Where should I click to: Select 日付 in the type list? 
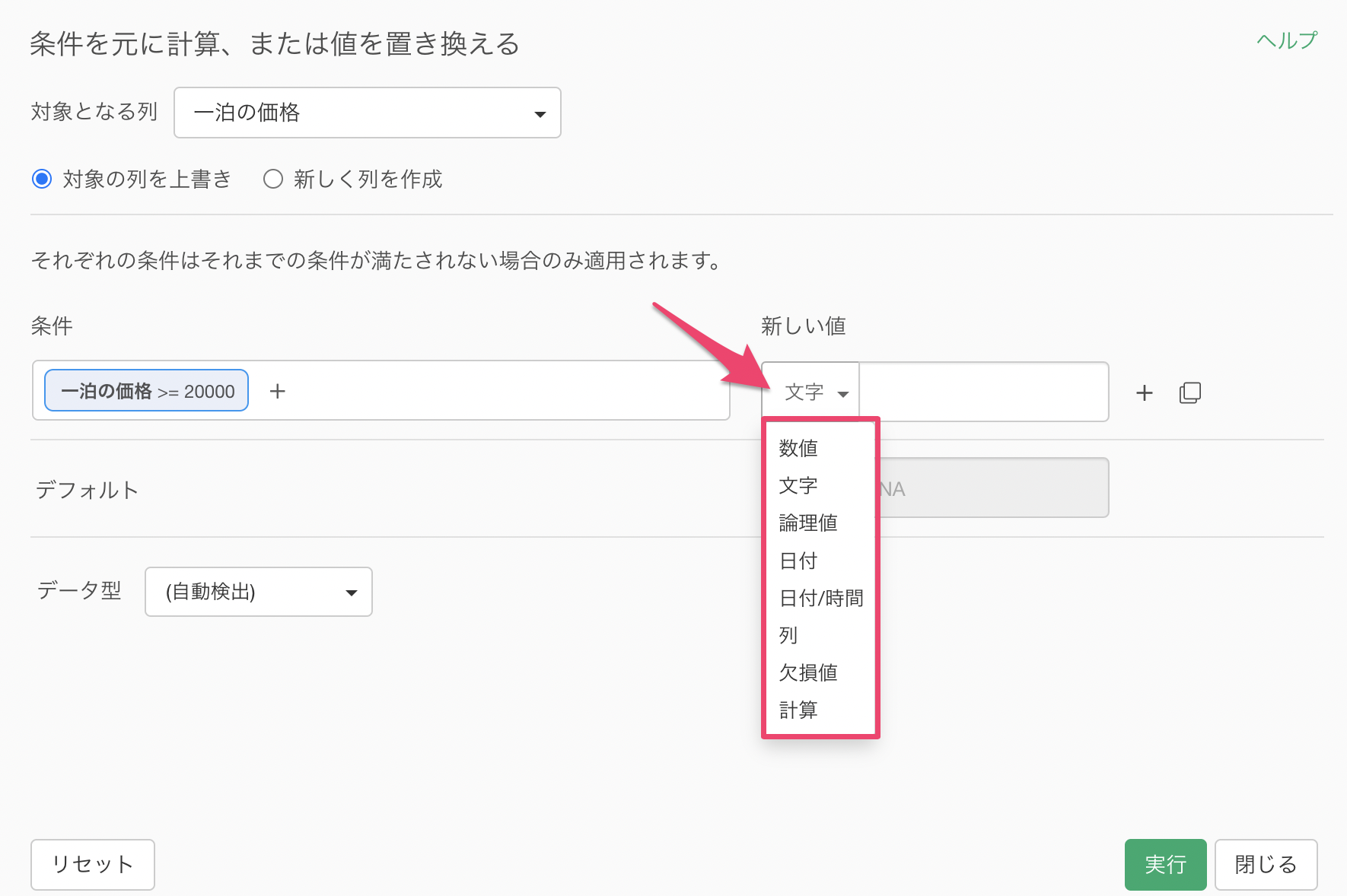pos(798,561)
